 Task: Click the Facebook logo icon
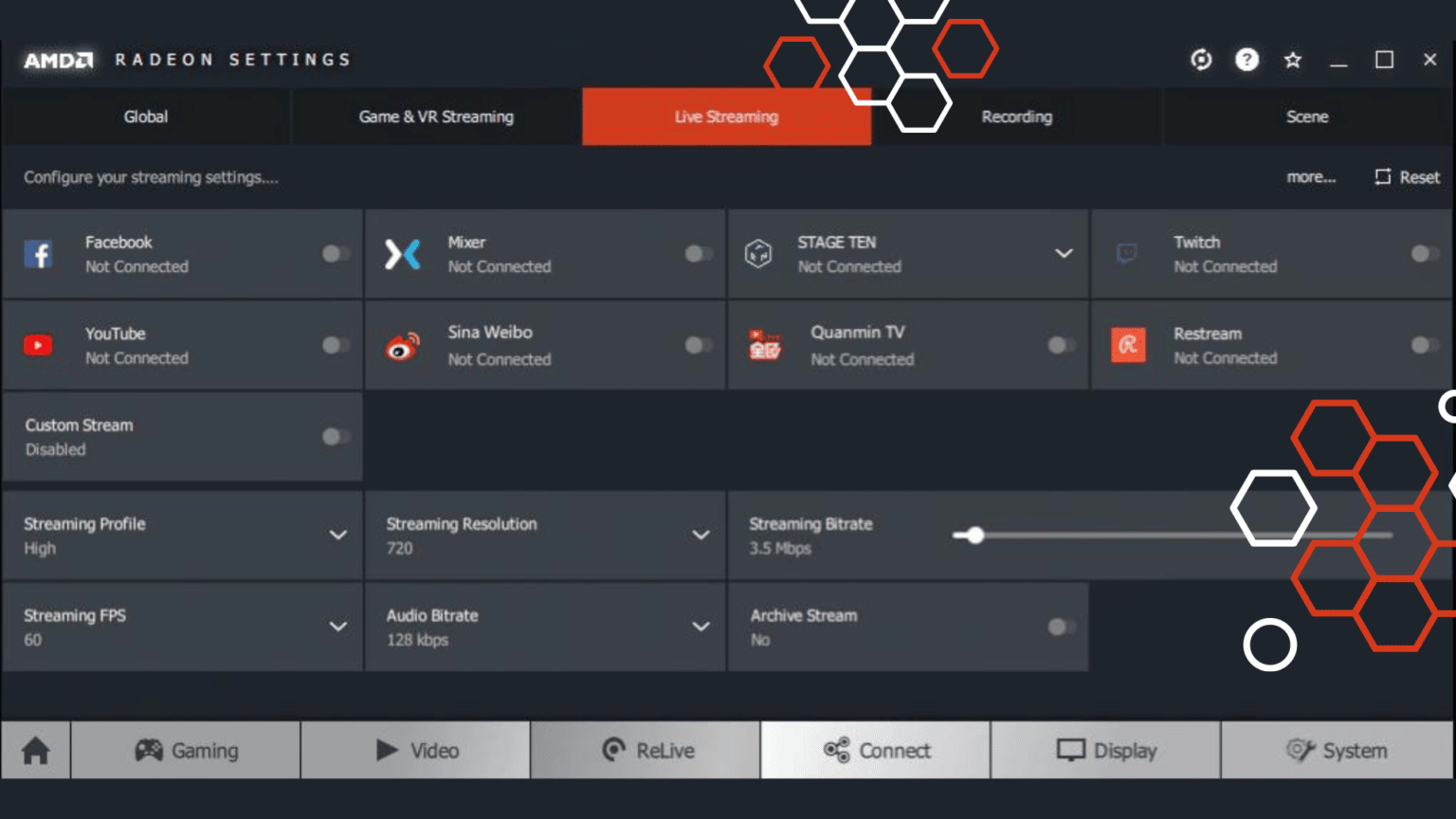(38, 254)
